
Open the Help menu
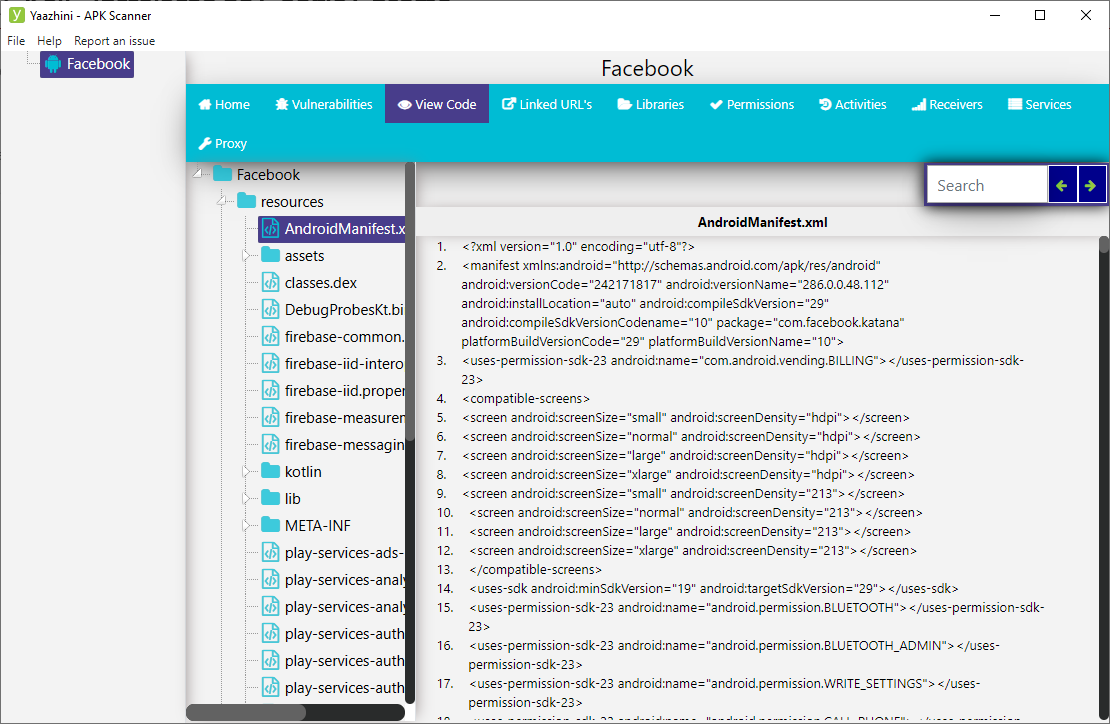(50, 41)
